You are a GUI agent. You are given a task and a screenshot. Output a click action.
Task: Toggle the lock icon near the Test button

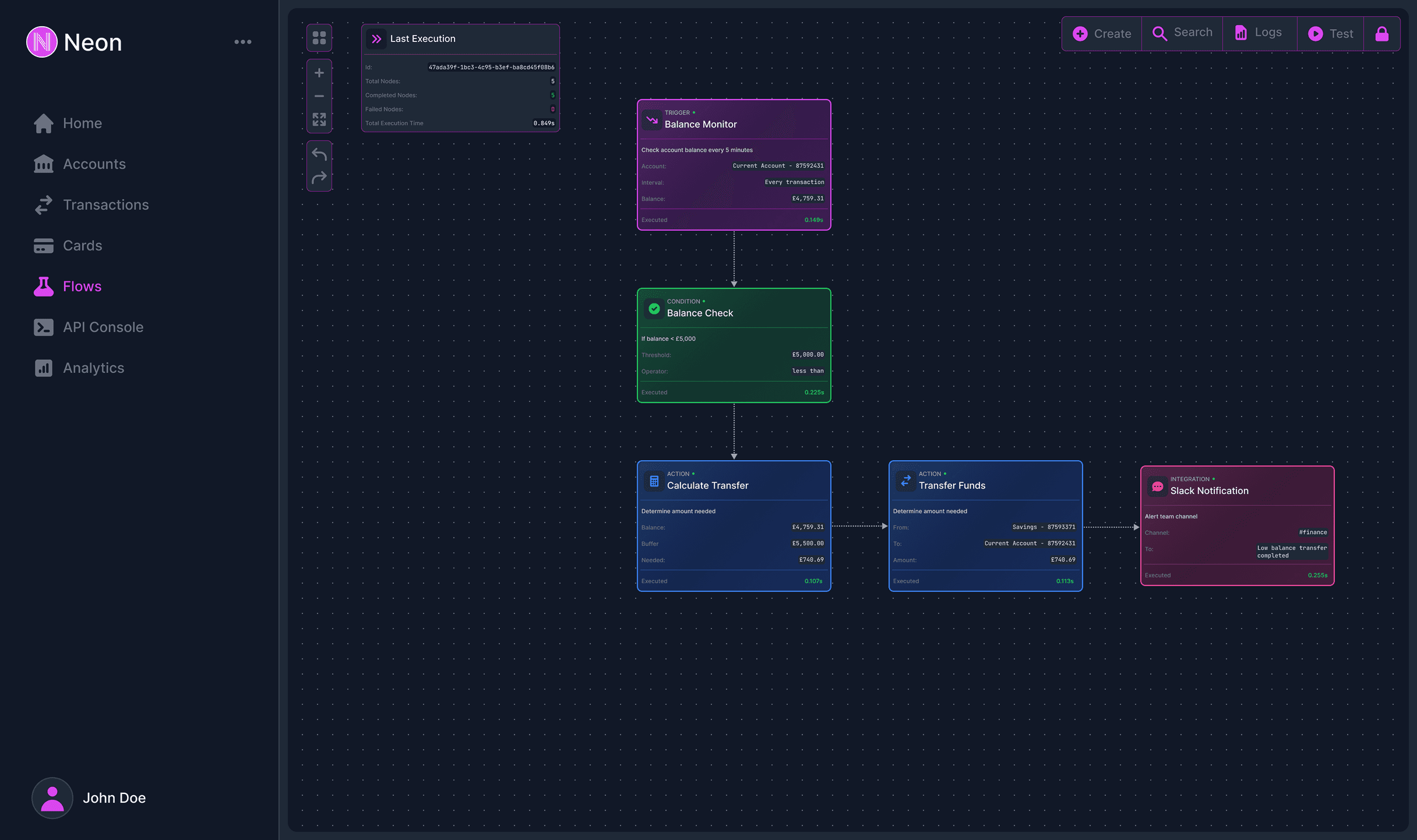click(1383, 34)
